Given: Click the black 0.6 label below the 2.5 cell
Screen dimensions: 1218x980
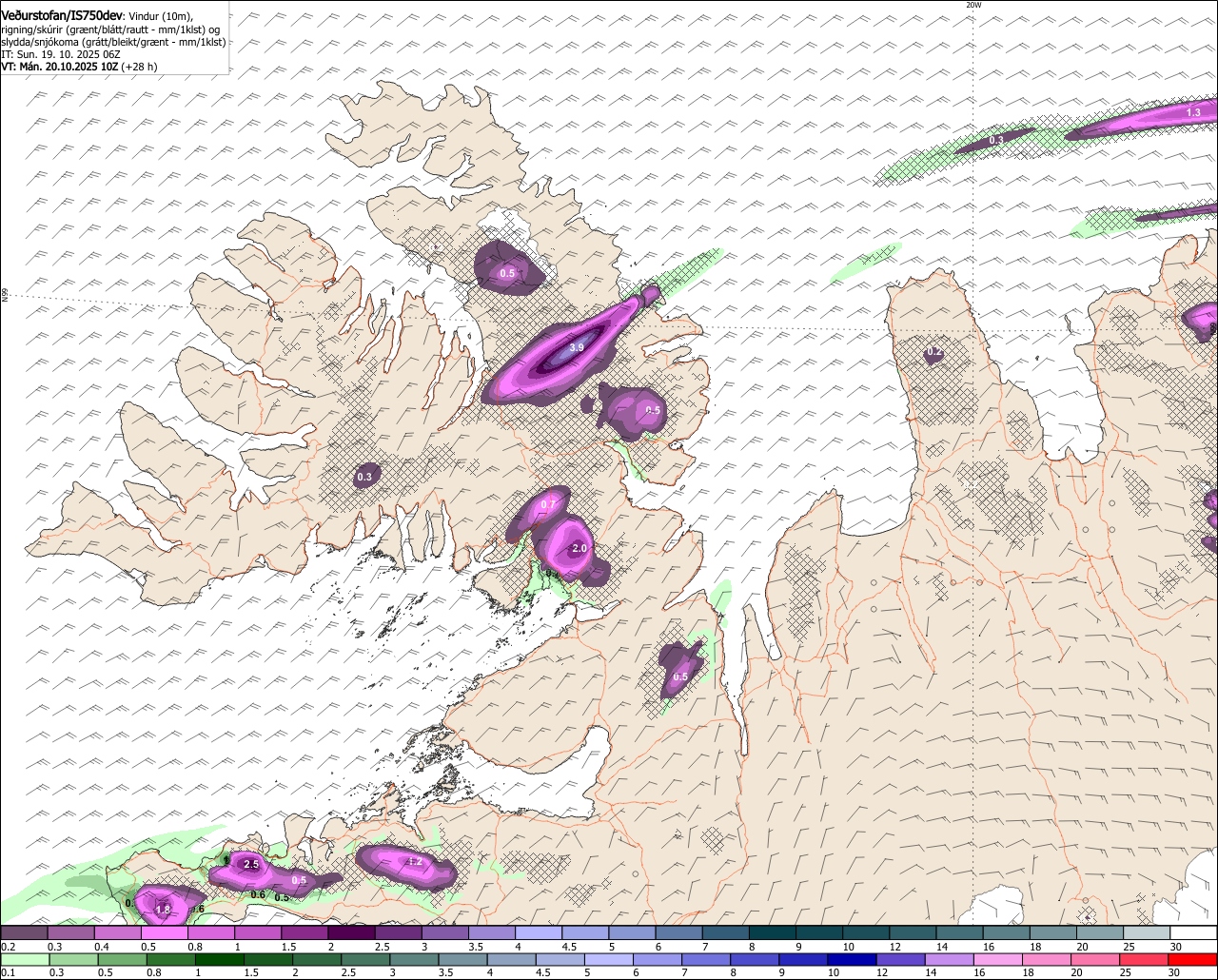Looking at the screenshot, I should coord(258,894).
